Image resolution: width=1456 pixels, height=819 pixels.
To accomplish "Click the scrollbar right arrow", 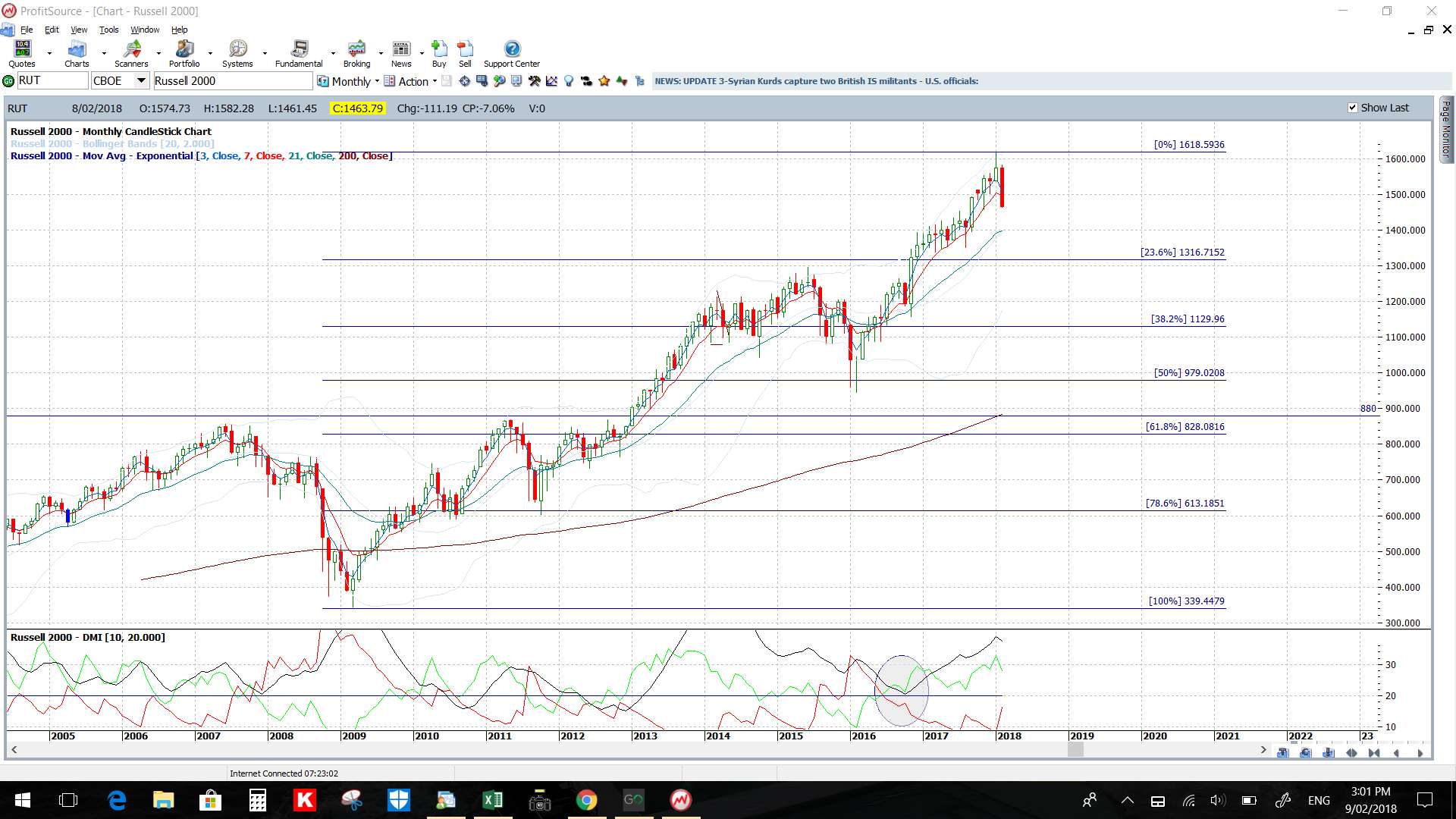I will [x=1263, y=750].
